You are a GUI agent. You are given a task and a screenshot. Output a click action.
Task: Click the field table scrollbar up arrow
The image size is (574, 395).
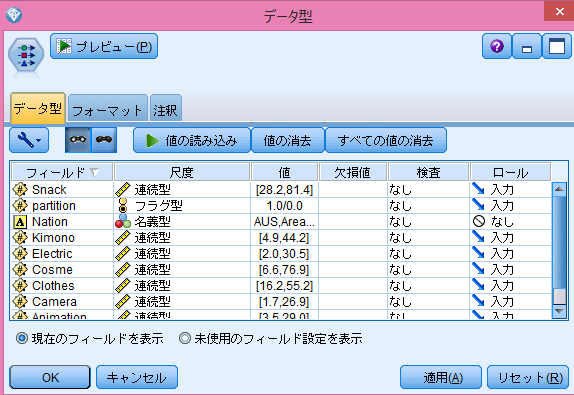point(559,189)
